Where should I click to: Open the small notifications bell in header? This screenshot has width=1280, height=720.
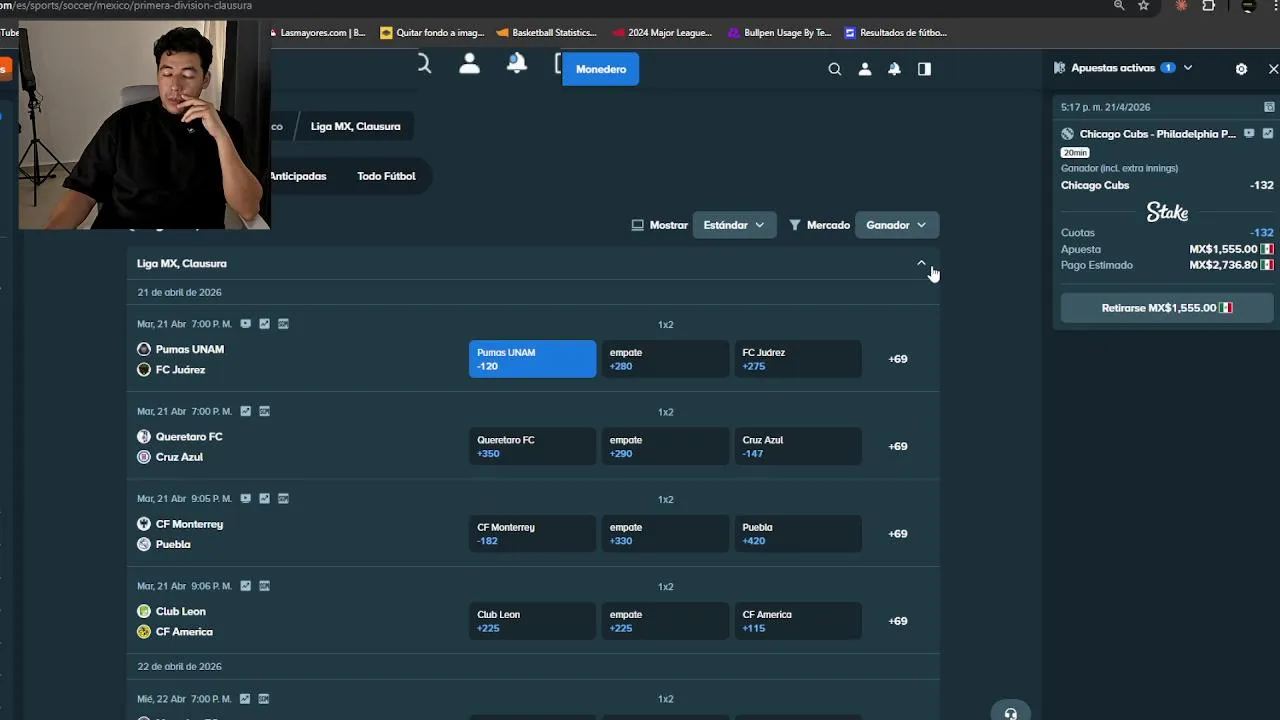[x=894, y=69]
